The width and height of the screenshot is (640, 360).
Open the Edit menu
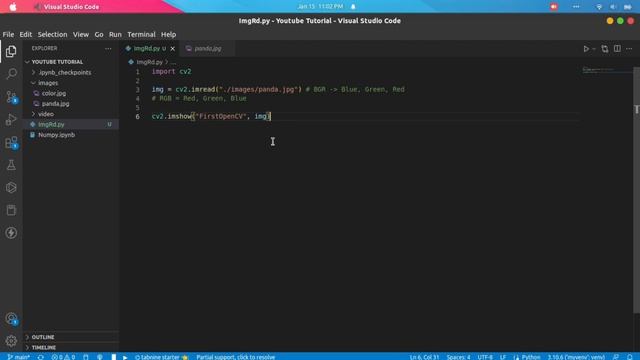click(25, 35)
